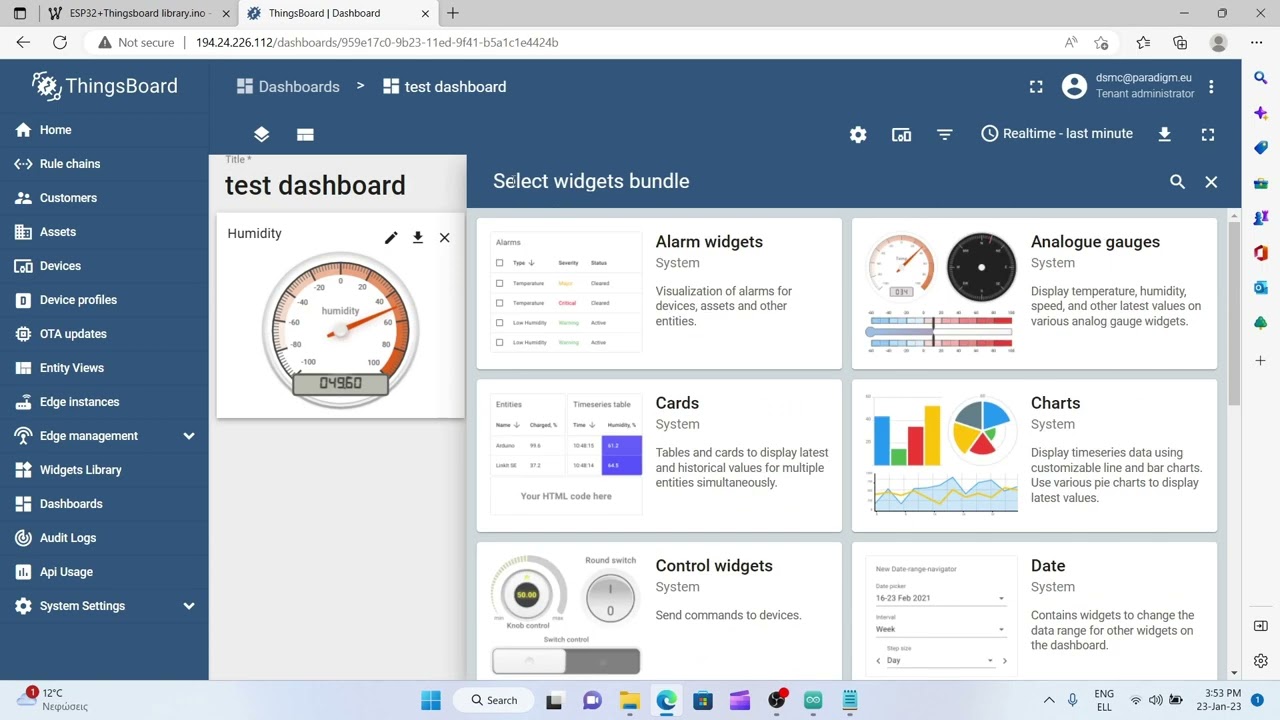1280x720 pixels.
Task: Select Analogue gauges bundle
Action: [1034, 293]
